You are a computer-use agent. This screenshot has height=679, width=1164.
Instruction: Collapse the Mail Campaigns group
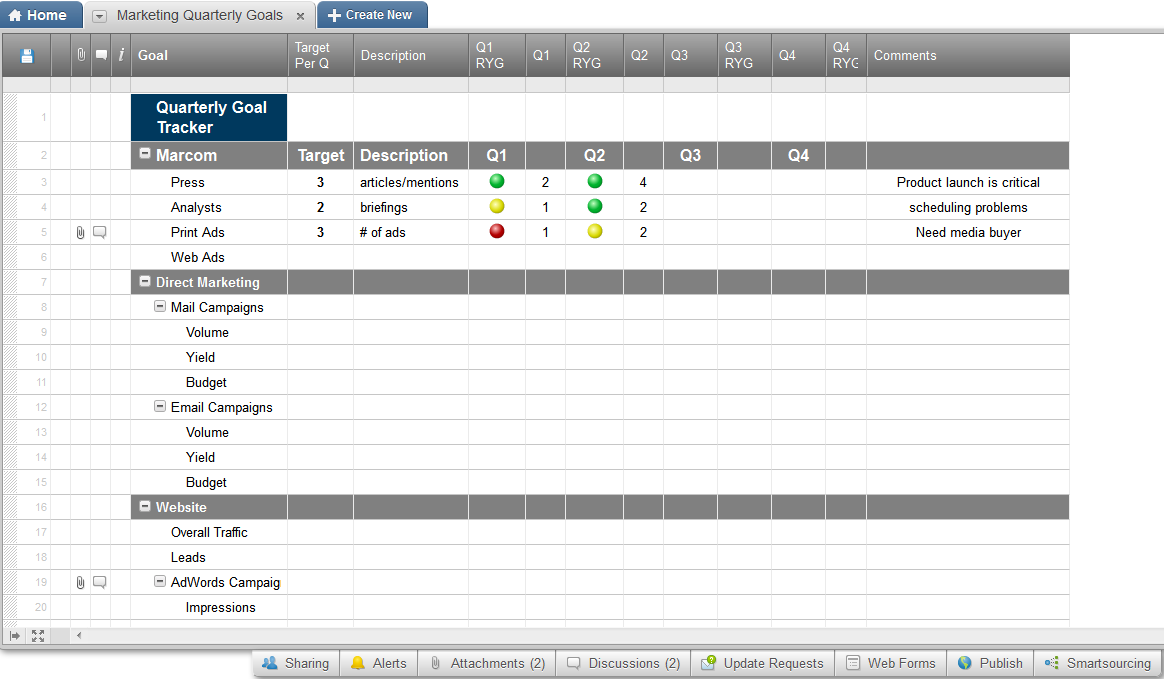(x=160, y=306)
